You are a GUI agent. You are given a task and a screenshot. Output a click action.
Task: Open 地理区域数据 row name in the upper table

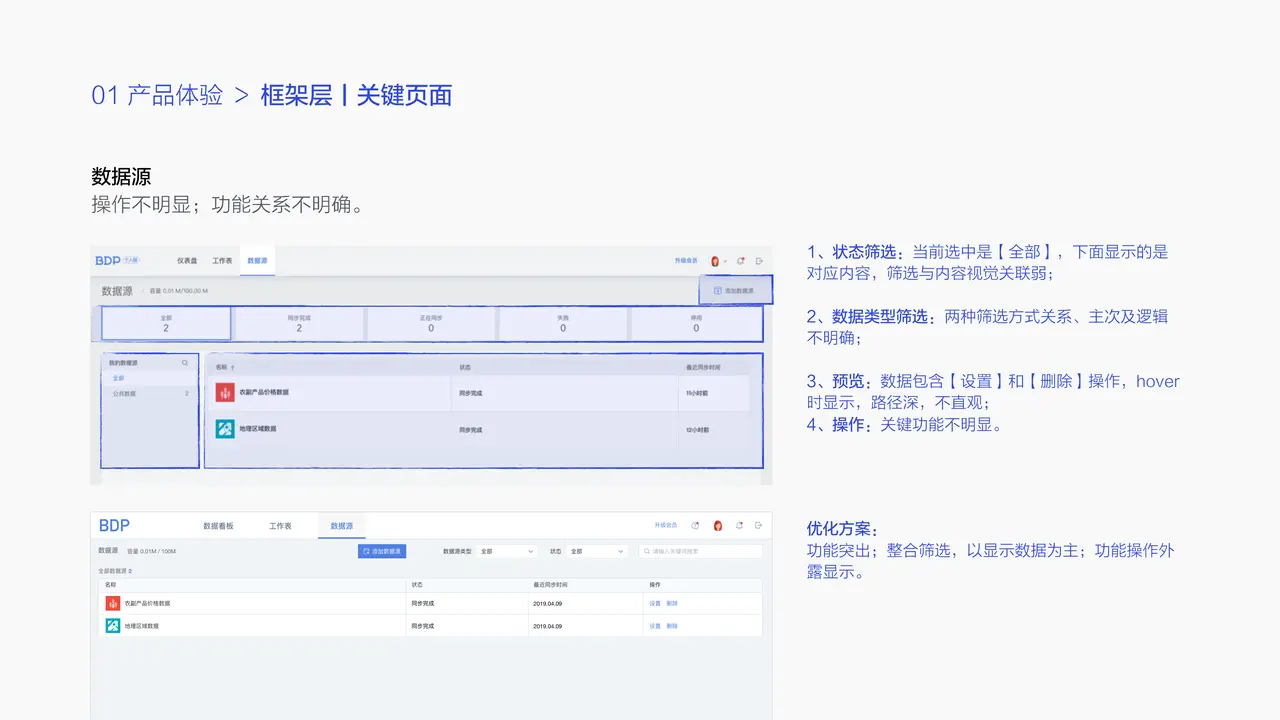(x=258, y=428)
